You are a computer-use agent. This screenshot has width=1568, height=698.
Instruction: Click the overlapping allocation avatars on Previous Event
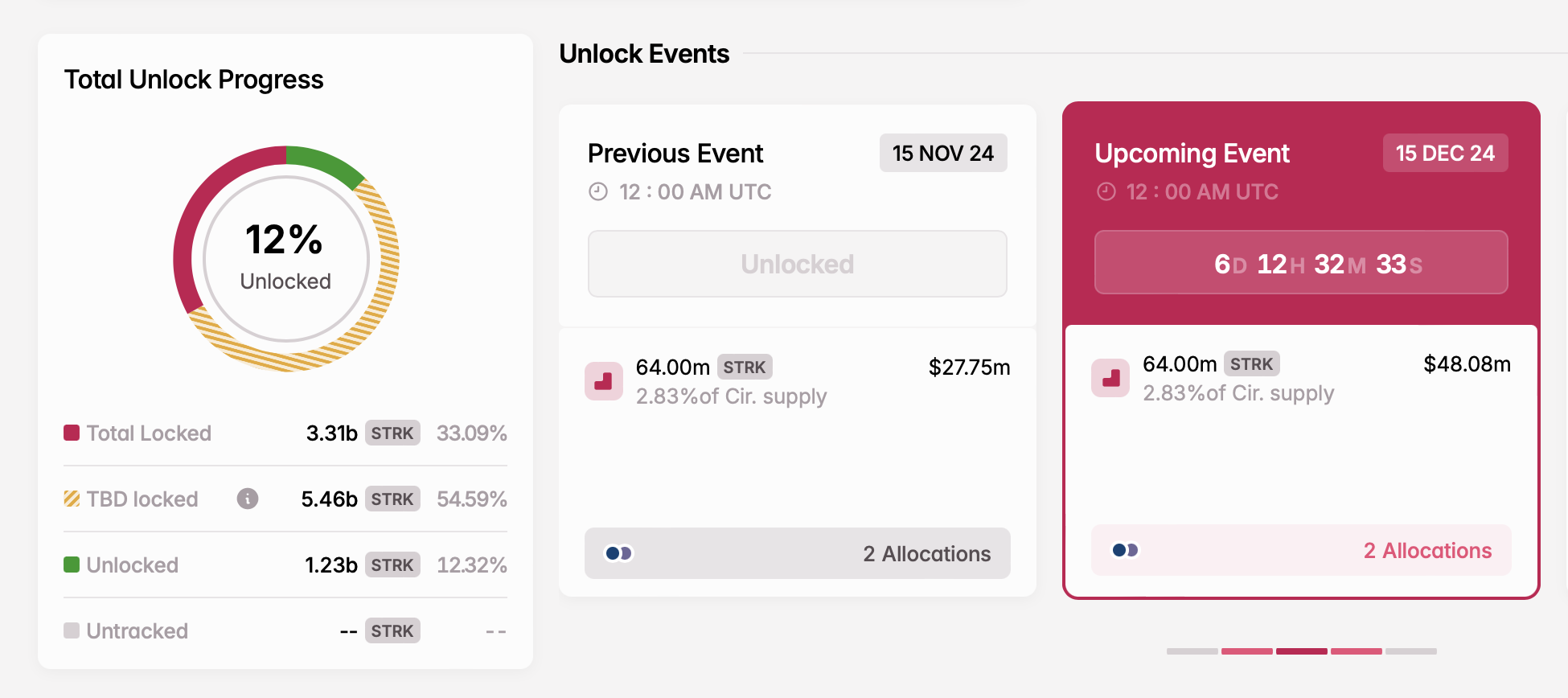coord(618,553)
